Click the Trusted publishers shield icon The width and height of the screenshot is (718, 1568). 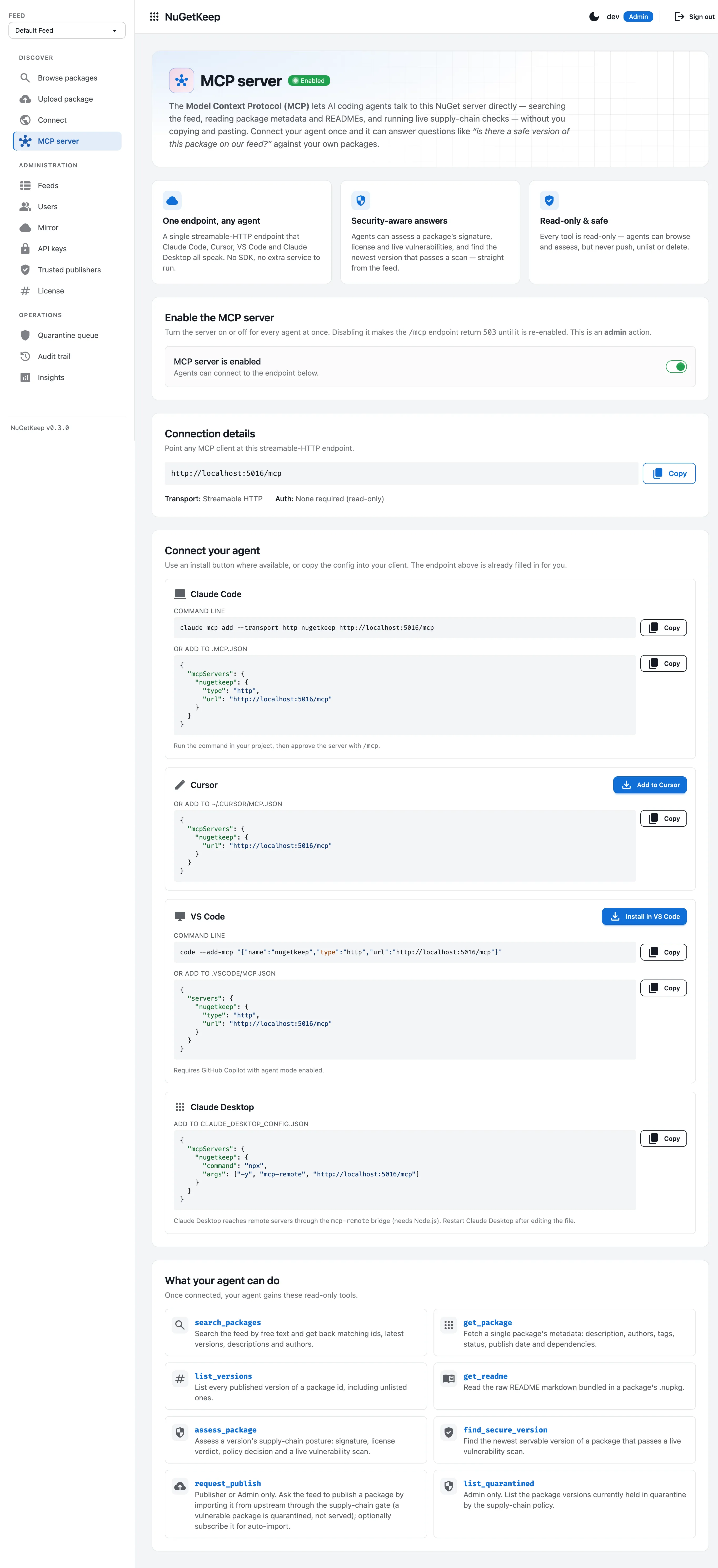(25, 270)
